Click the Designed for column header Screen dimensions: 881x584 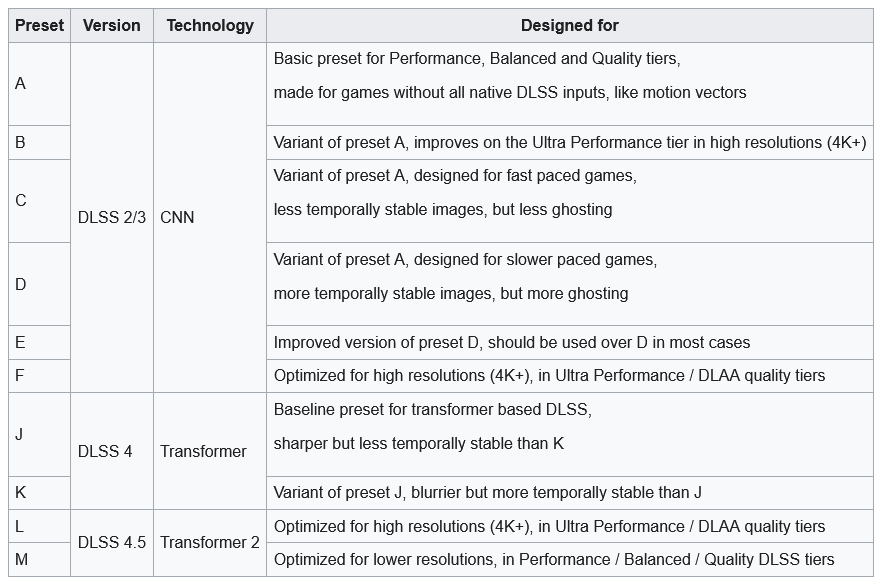pyautogui.click(x=569, y=26)
